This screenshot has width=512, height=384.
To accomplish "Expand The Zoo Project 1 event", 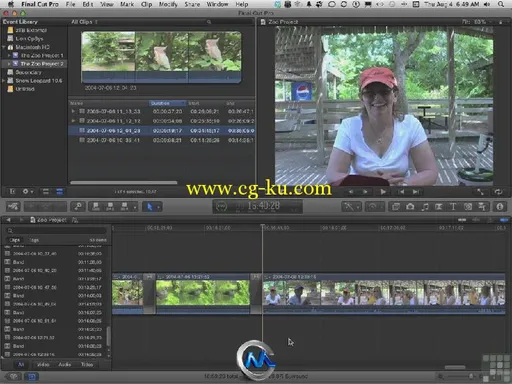I will tap(9, 55).
